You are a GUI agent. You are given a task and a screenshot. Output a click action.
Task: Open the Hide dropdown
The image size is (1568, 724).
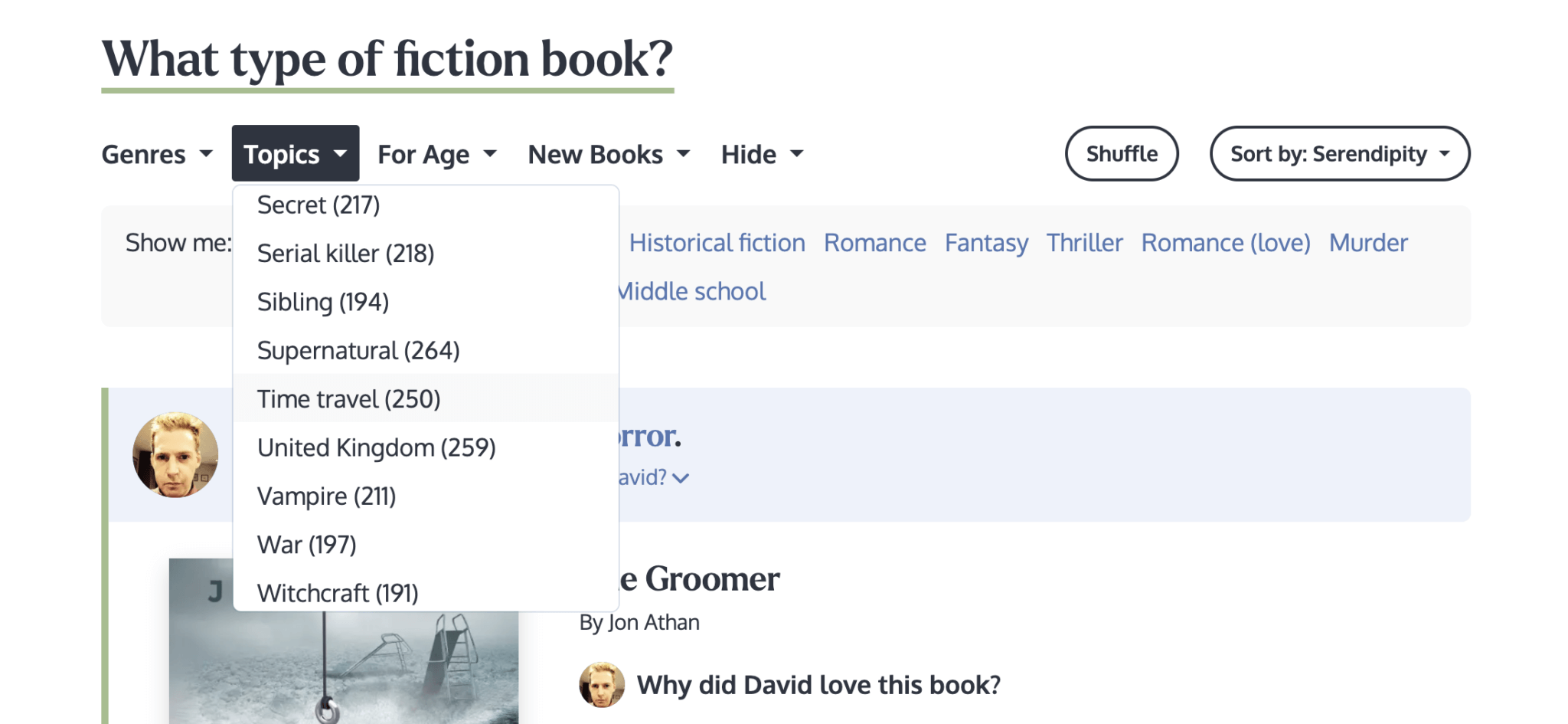point(760,153)
